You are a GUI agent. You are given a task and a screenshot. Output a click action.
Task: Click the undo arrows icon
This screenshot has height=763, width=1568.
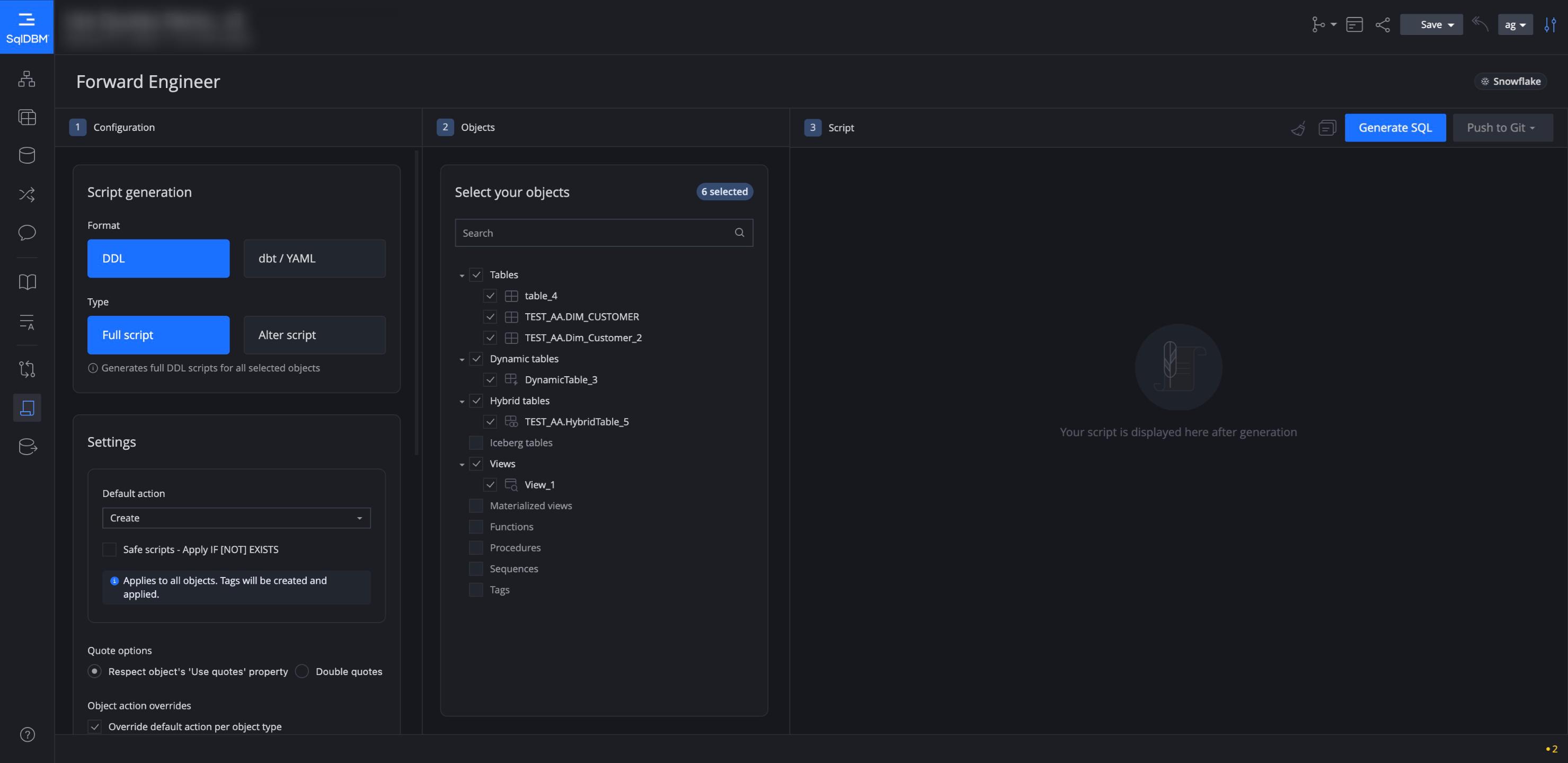(x=1480, y=24)
